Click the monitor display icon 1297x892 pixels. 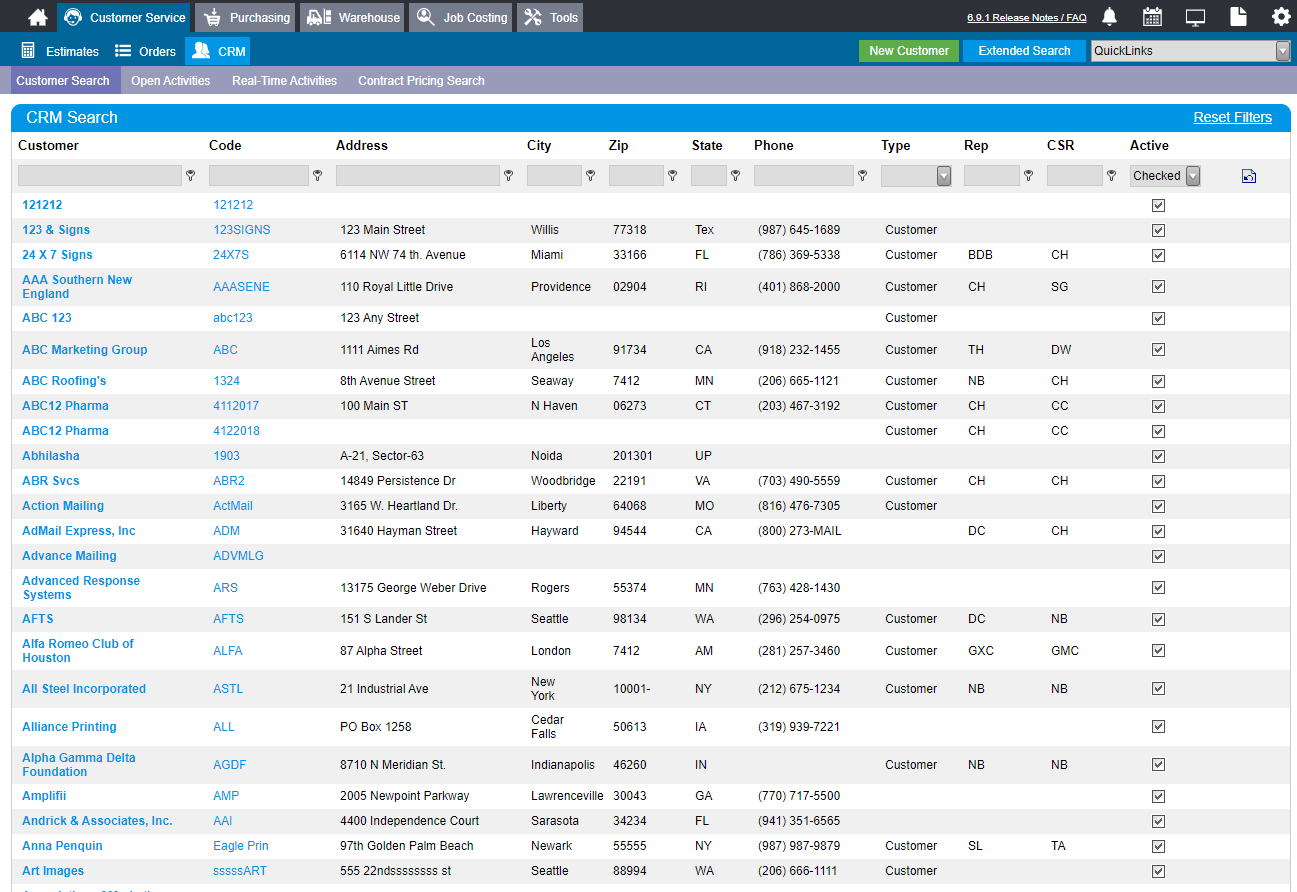[1195, 17]
